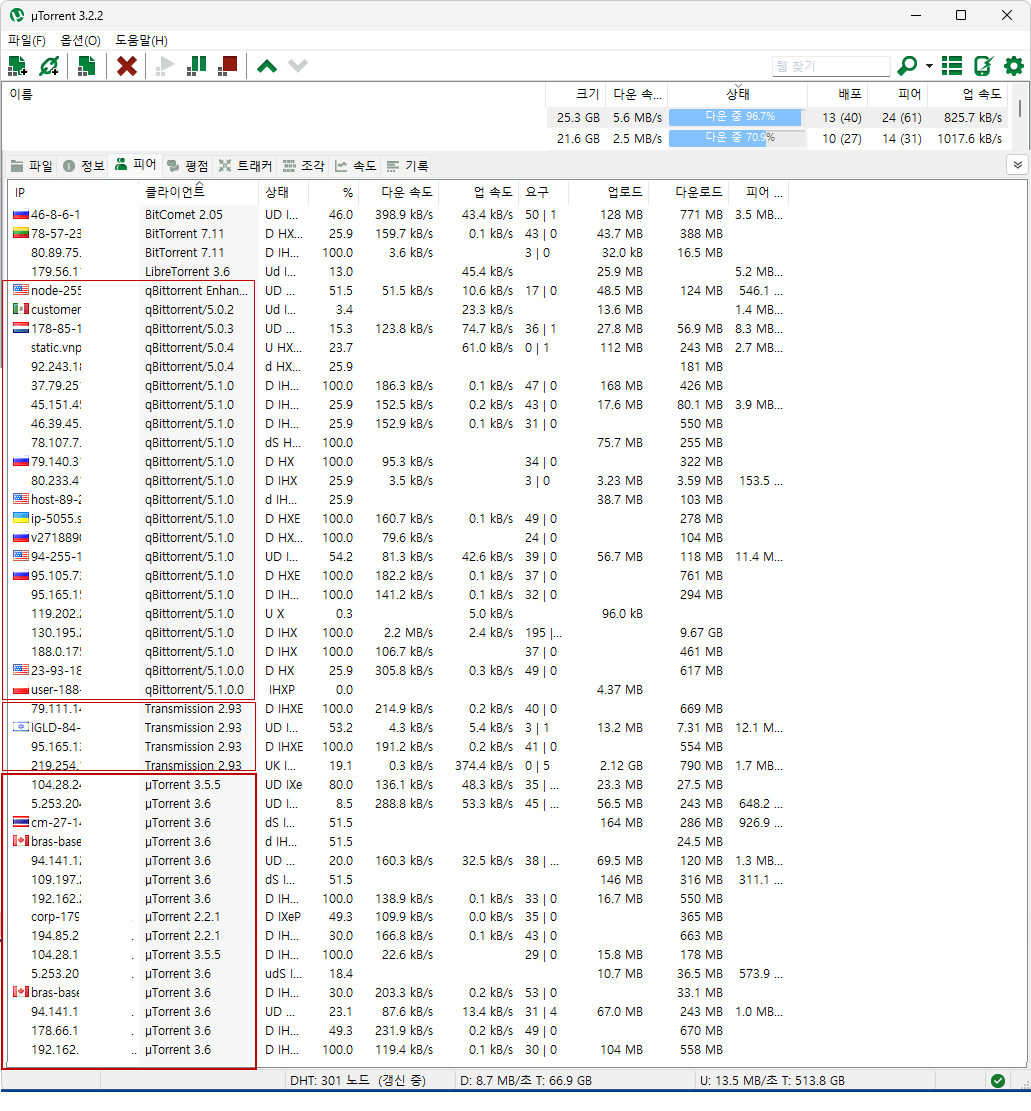The height and width of the screenshot is (1111, 1031).
Task: Click the cm-27-1 peer IP entry
Action: point(56,823)
